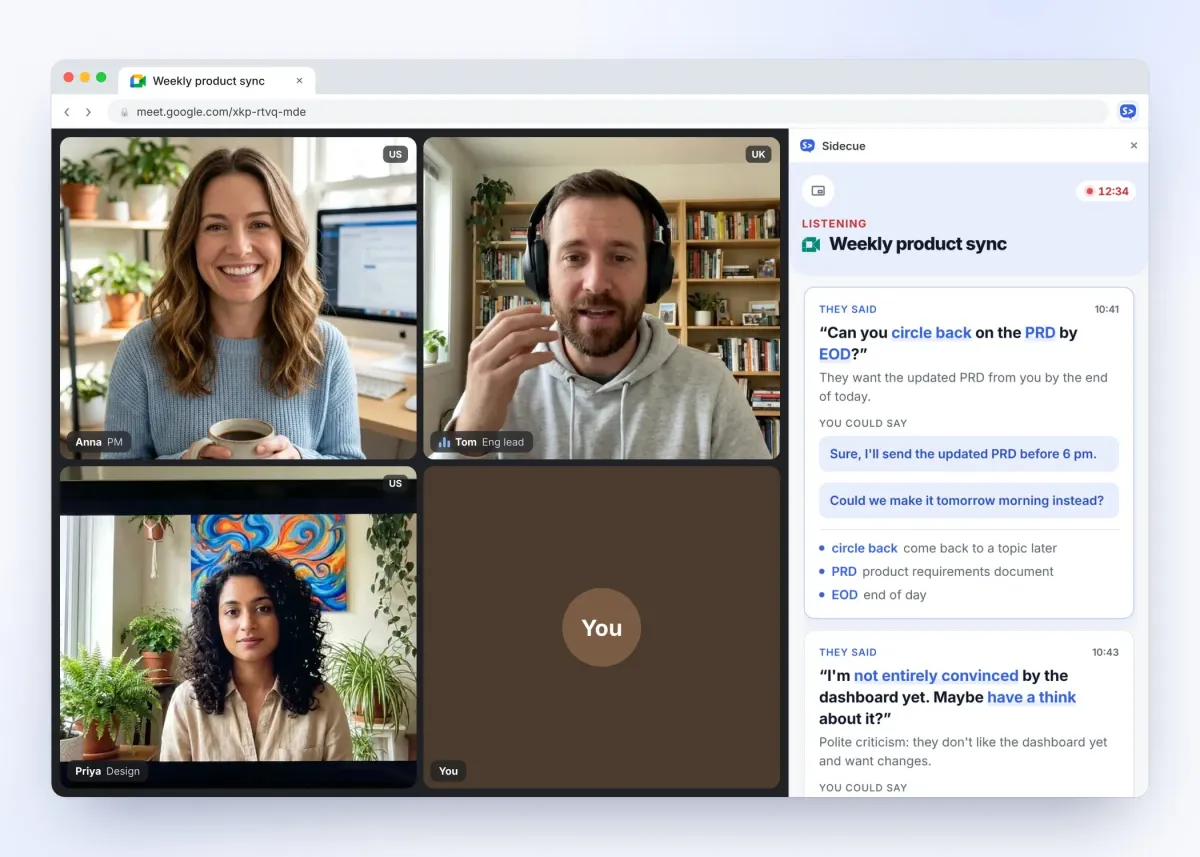Click the picture-in-picture icon in Sidecue panel
This screenshot has width=1200, height=857.
point(818,191)
